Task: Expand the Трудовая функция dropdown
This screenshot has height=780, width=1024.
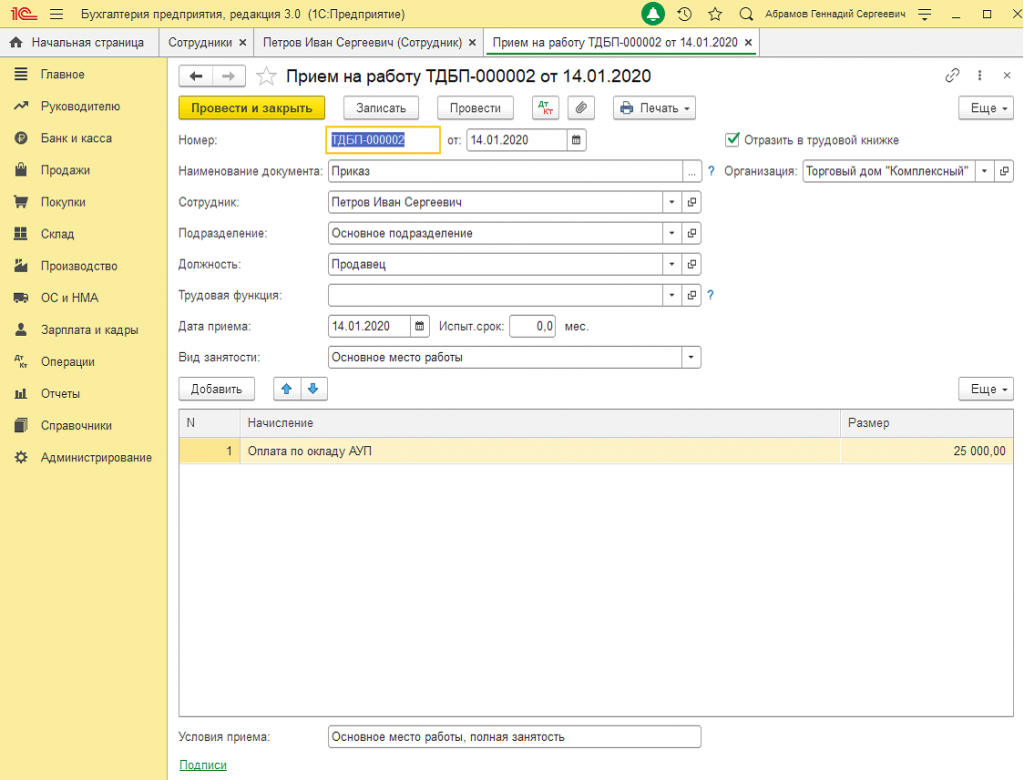Action: coord(671,295)
